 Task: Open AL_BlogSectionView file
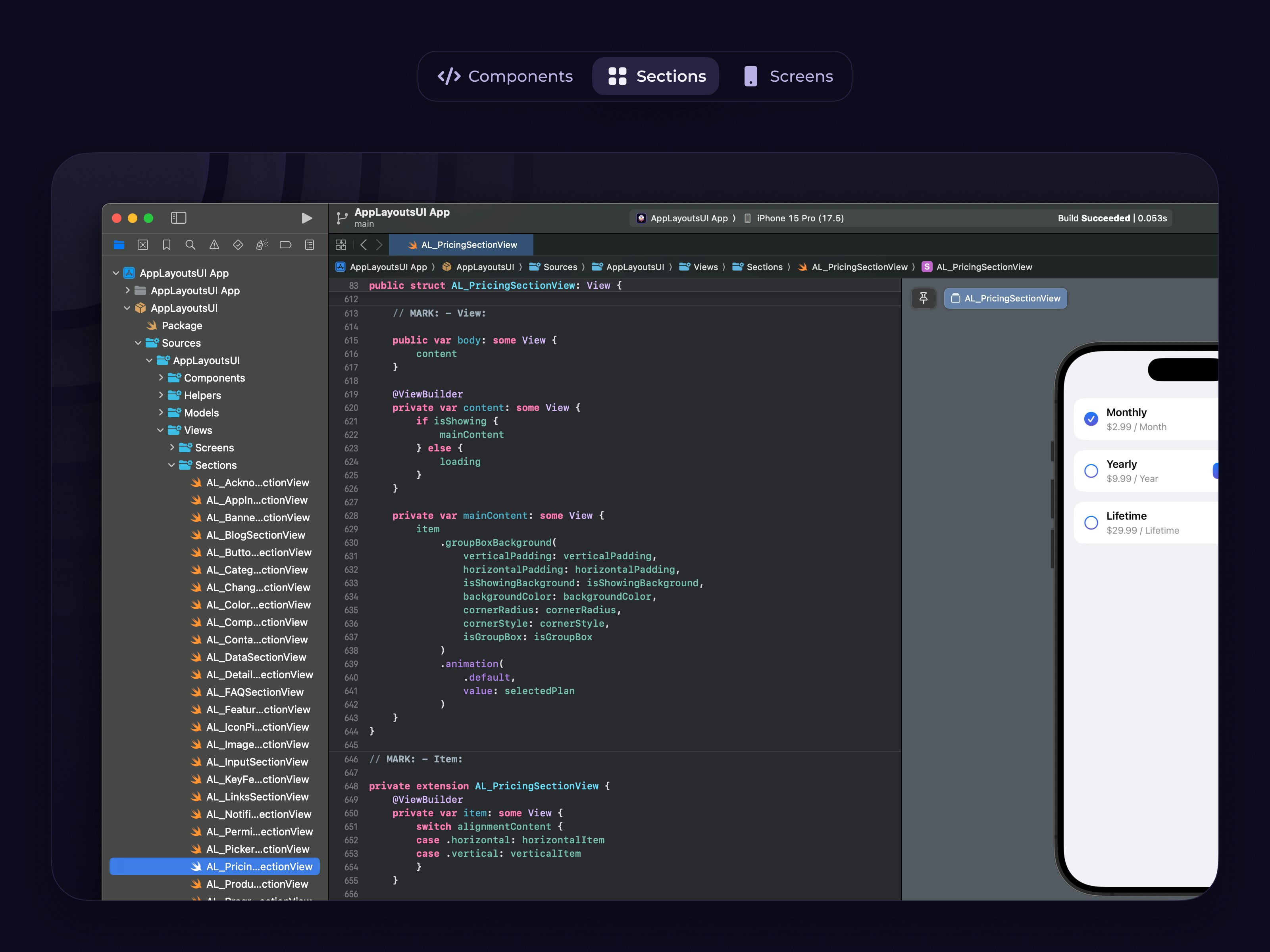tap(256, 535)
